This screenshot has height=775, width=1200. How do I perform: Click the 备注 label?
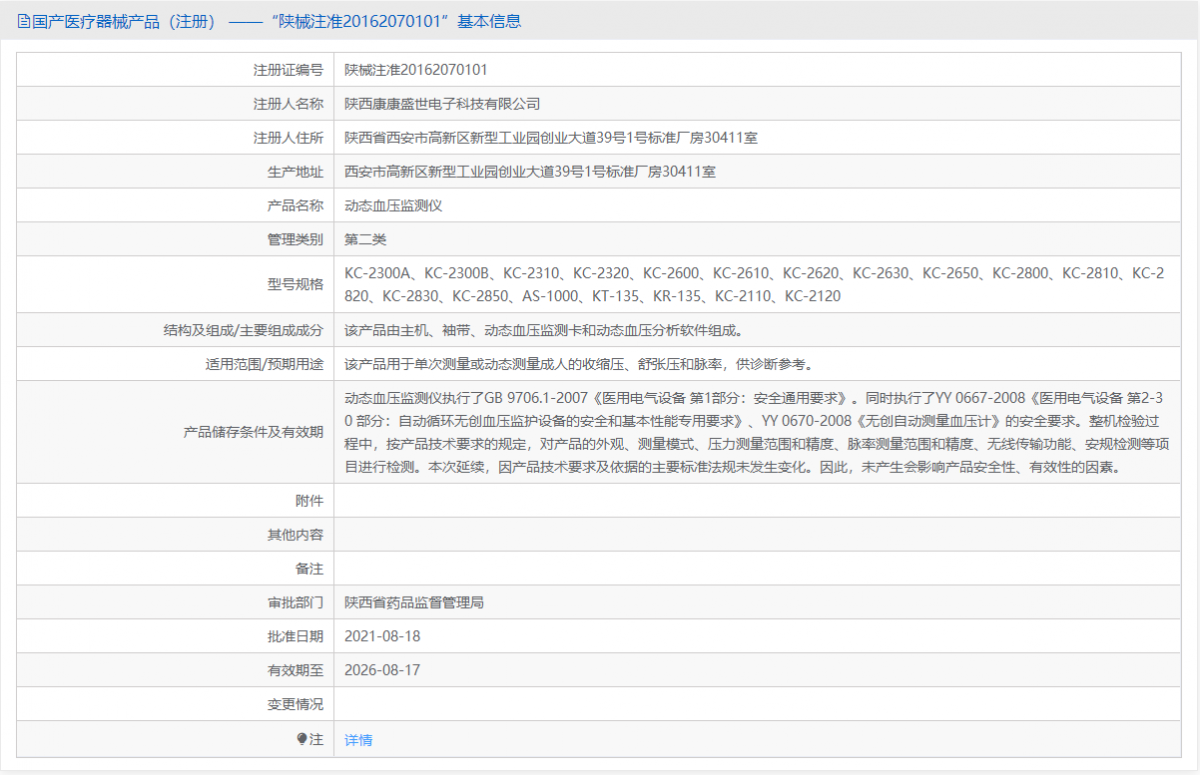pos(309,568)
